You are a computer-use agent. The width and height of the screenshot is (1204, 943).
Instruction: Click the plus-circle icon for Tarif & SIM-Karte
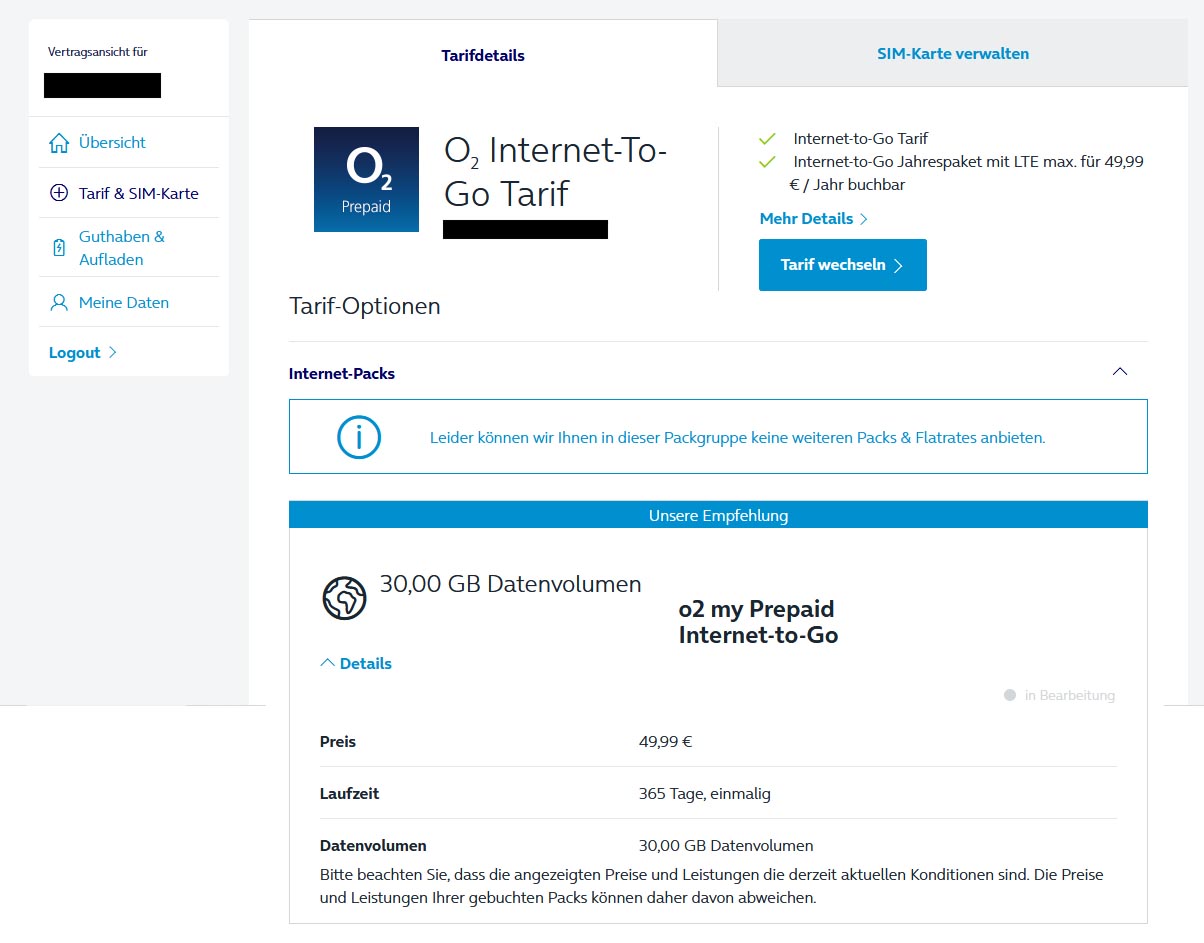tap(59, 194)
